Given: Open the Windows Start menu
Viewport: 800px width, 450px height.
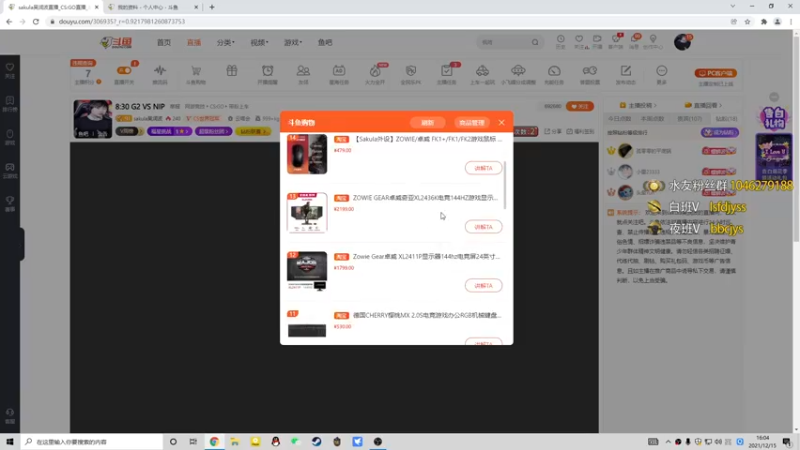Looking at the screenshot, I should click(x=10, y=441).
